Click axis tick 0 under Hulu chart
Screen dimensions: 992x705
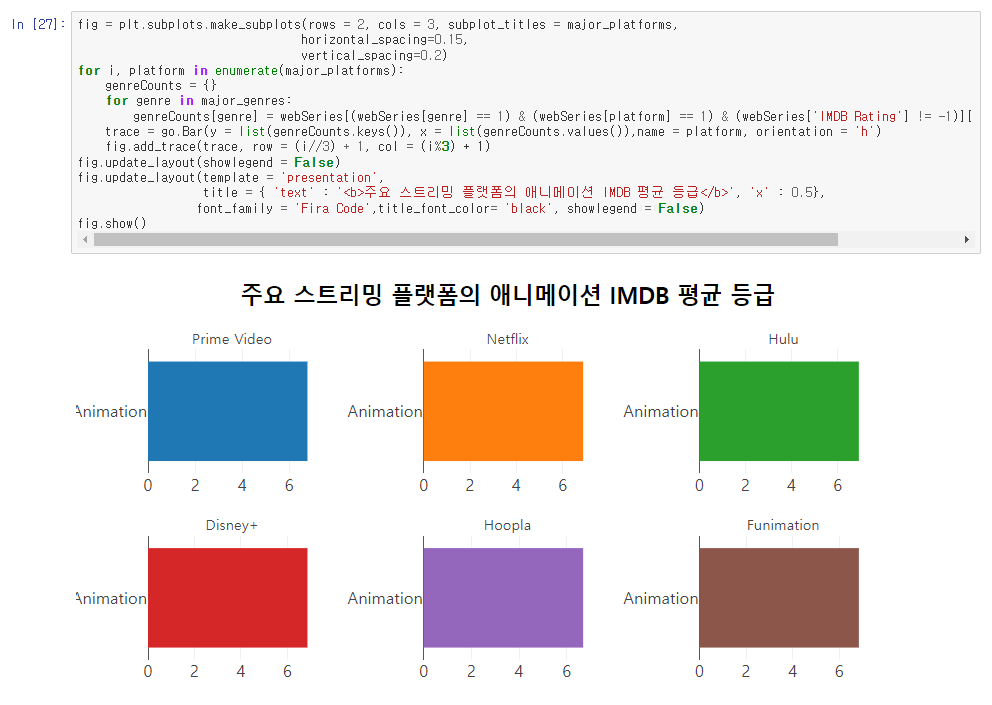click(x=699, y=485)
